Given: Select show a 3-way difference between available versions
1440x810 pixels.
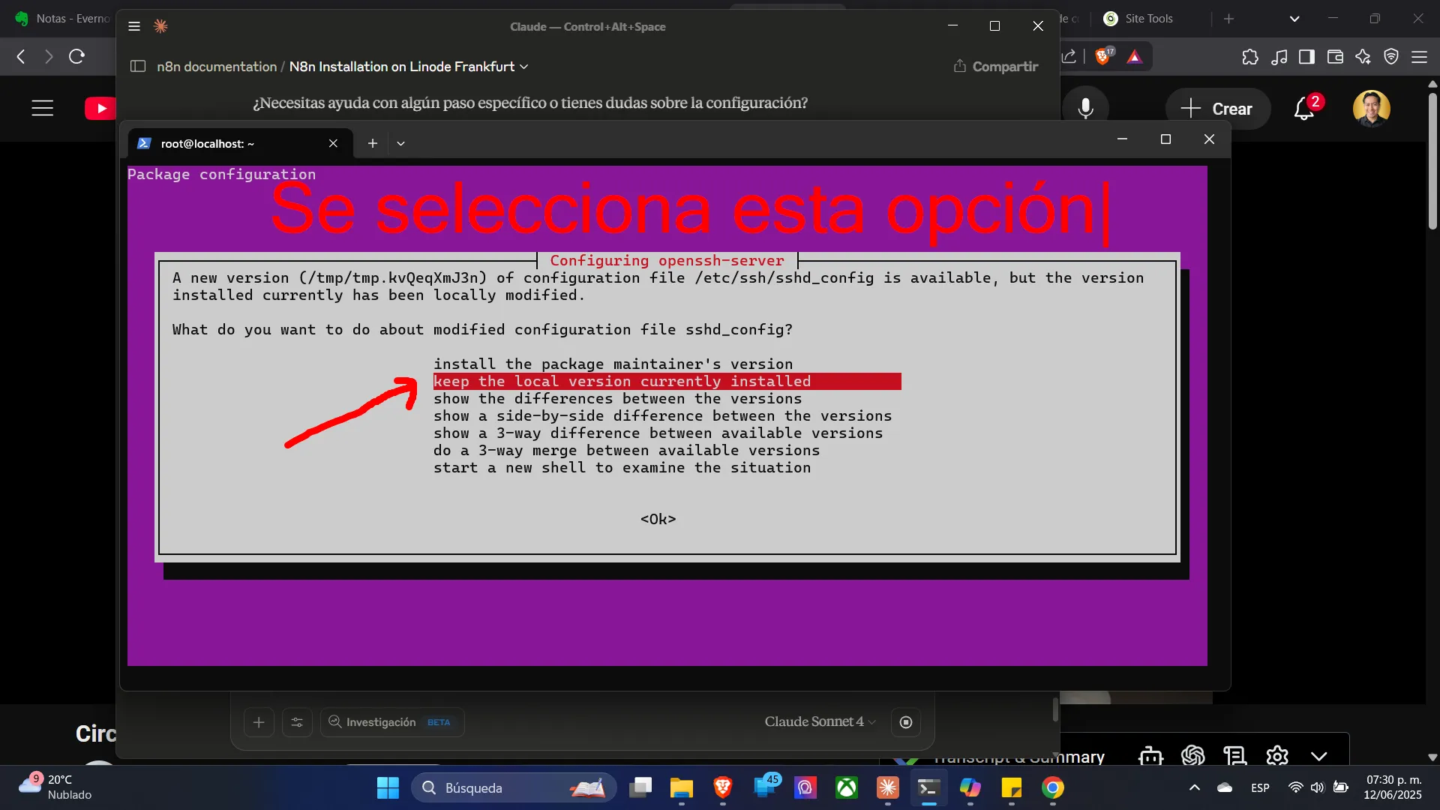Looking at the screenshot, I should tap(658, 433).
